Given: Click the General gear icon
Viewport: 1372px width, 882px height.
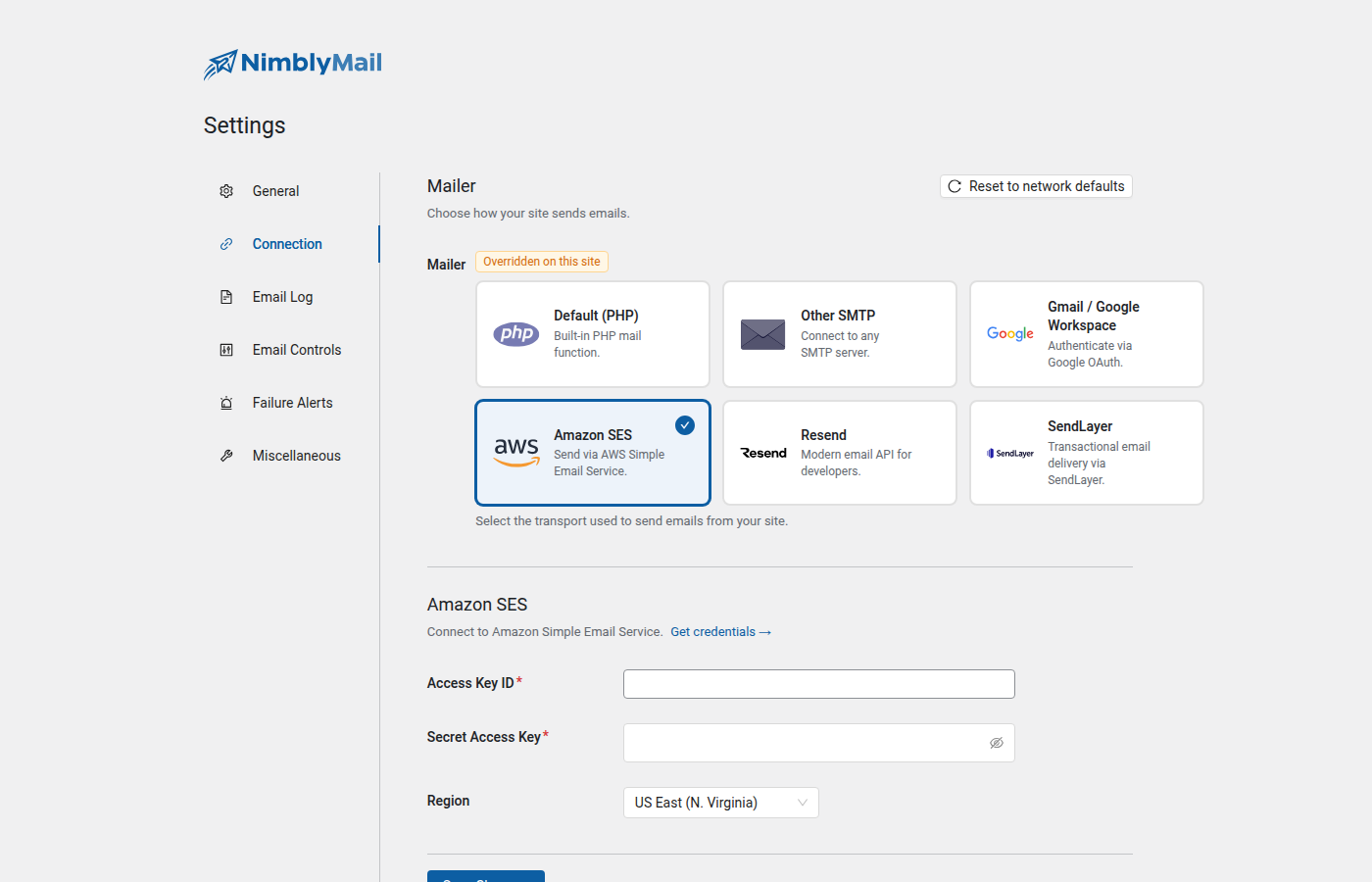Looking at the screenshot, I should click(x=226, y=191).
